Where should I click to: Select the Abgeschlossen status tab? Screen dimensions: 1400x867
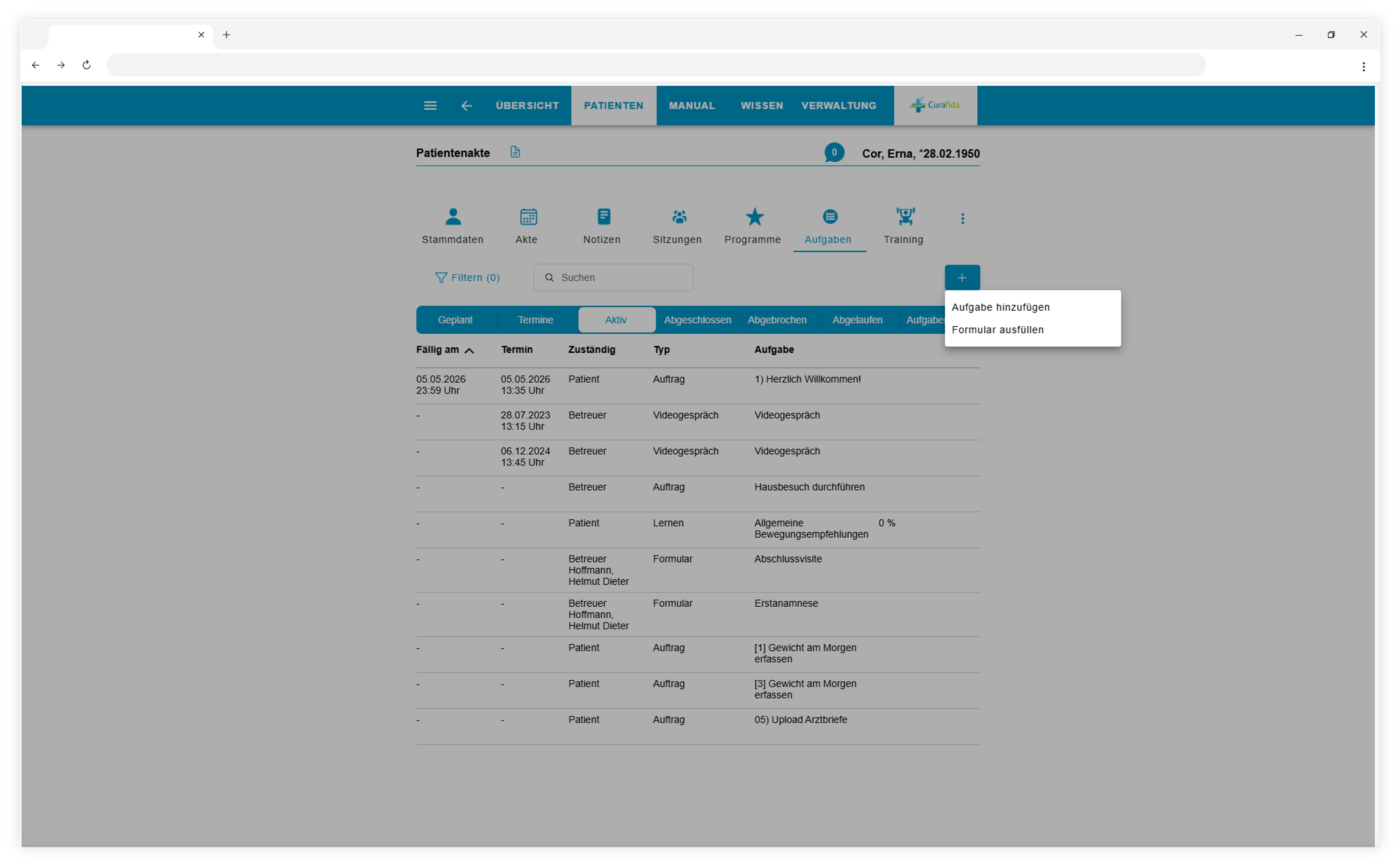(x=697, y=320)
